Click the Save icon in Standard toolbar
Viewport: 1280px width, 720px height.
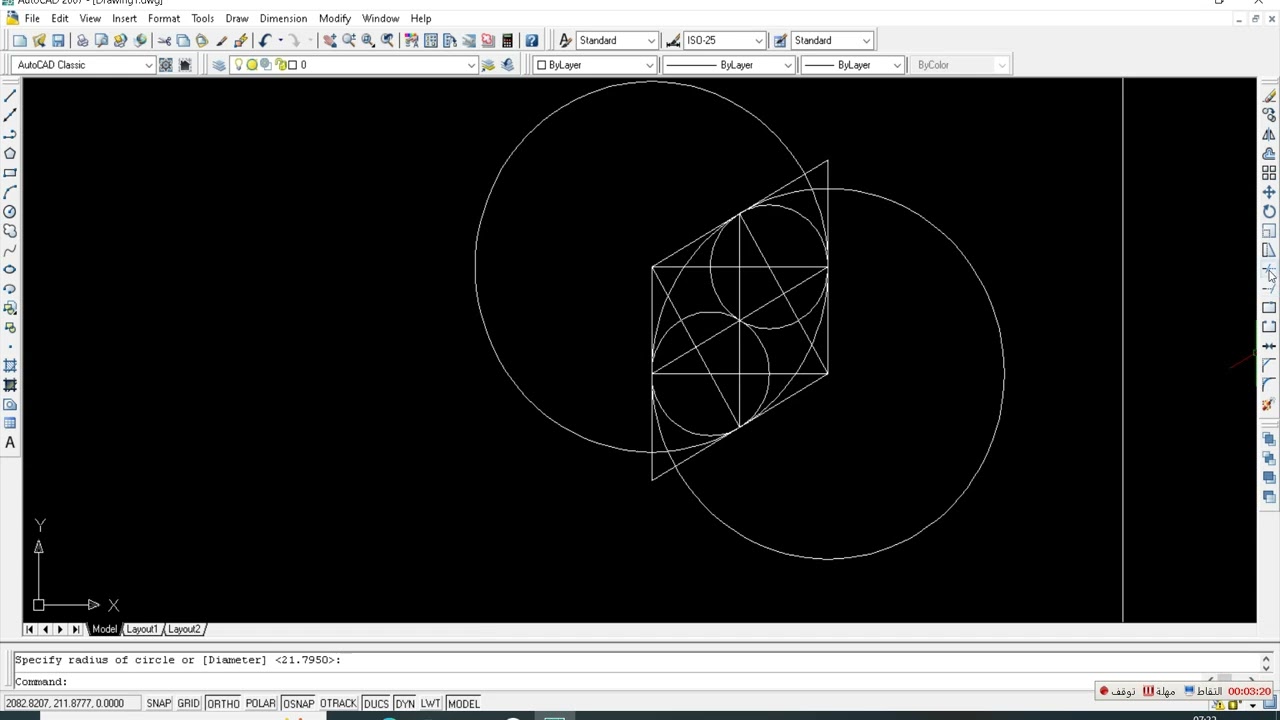click(58, 41)
